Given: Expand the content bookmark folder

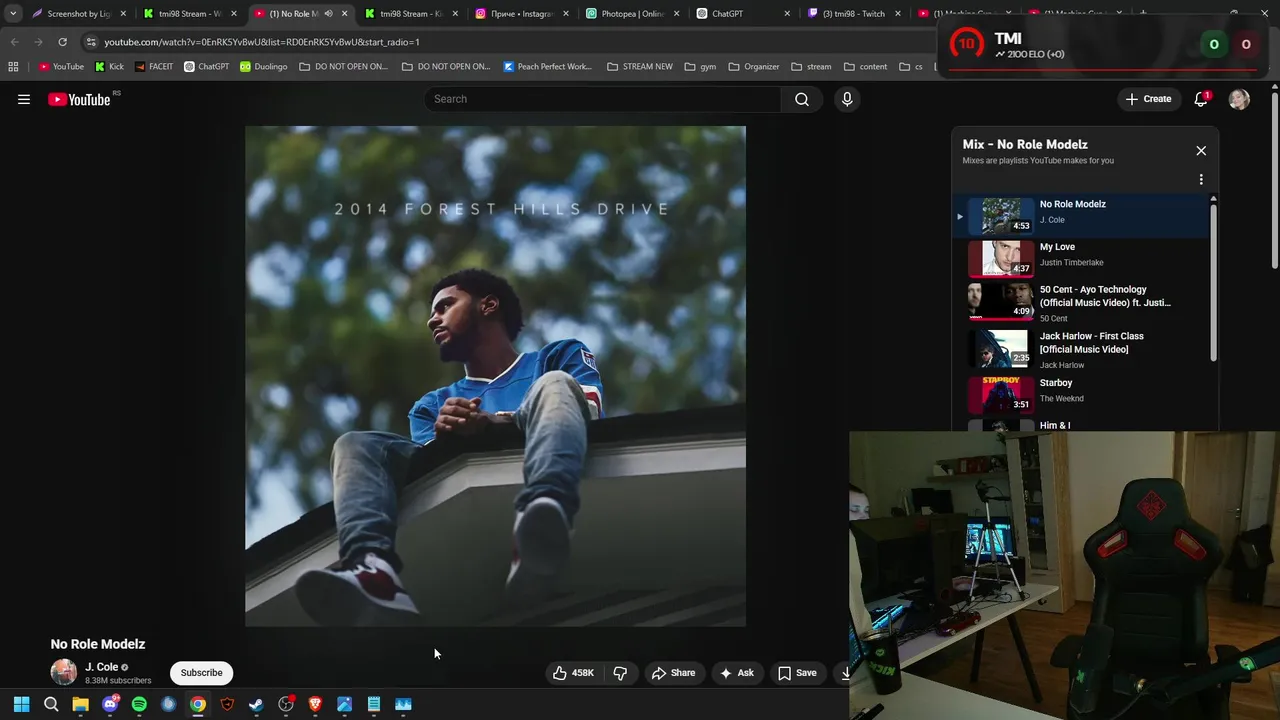Looking at the screenshot, I should click(865, 67).
